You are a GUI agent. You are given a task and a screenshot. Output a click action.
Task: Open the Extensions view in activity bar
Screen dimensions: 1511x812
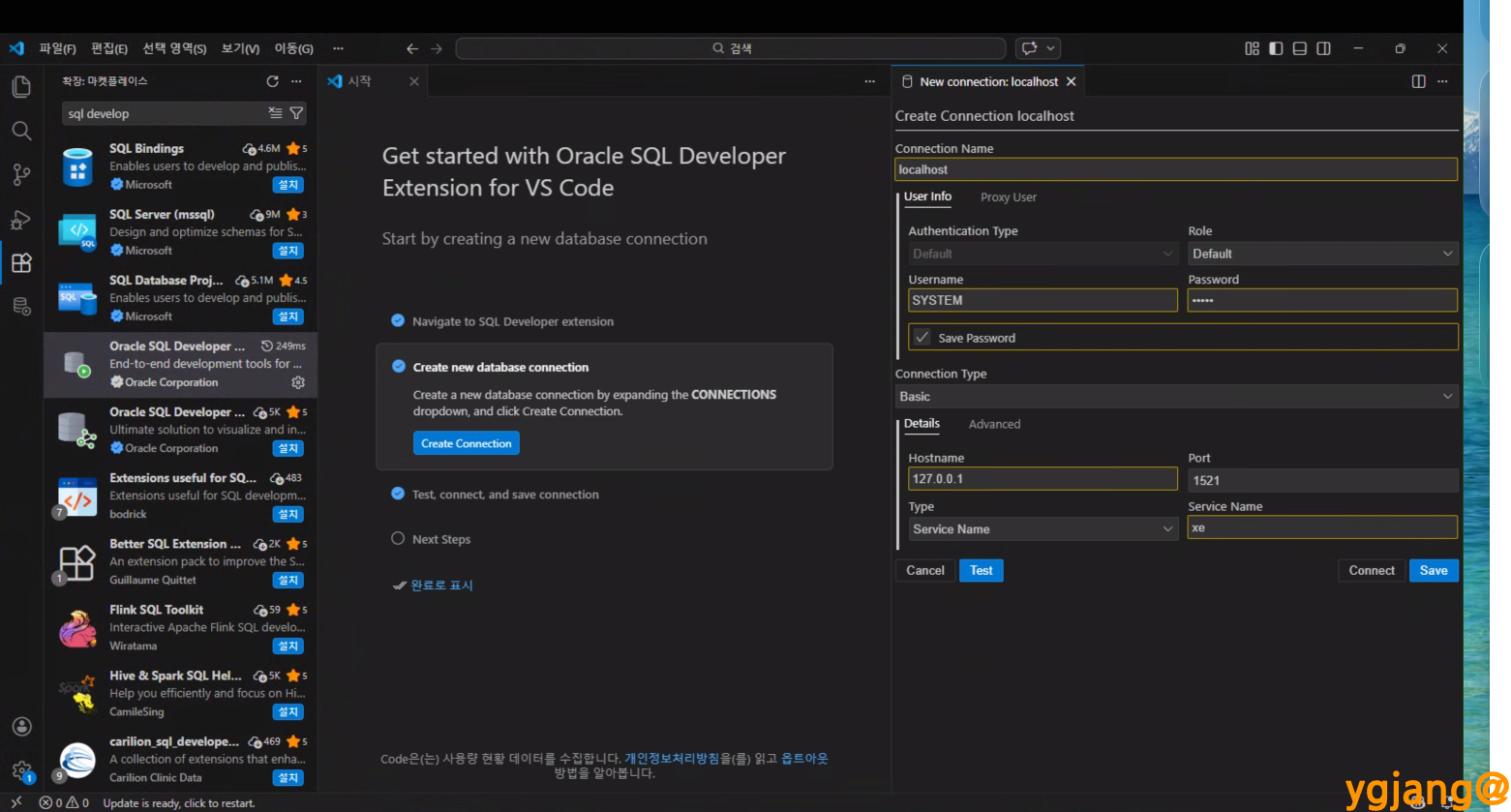21,263
